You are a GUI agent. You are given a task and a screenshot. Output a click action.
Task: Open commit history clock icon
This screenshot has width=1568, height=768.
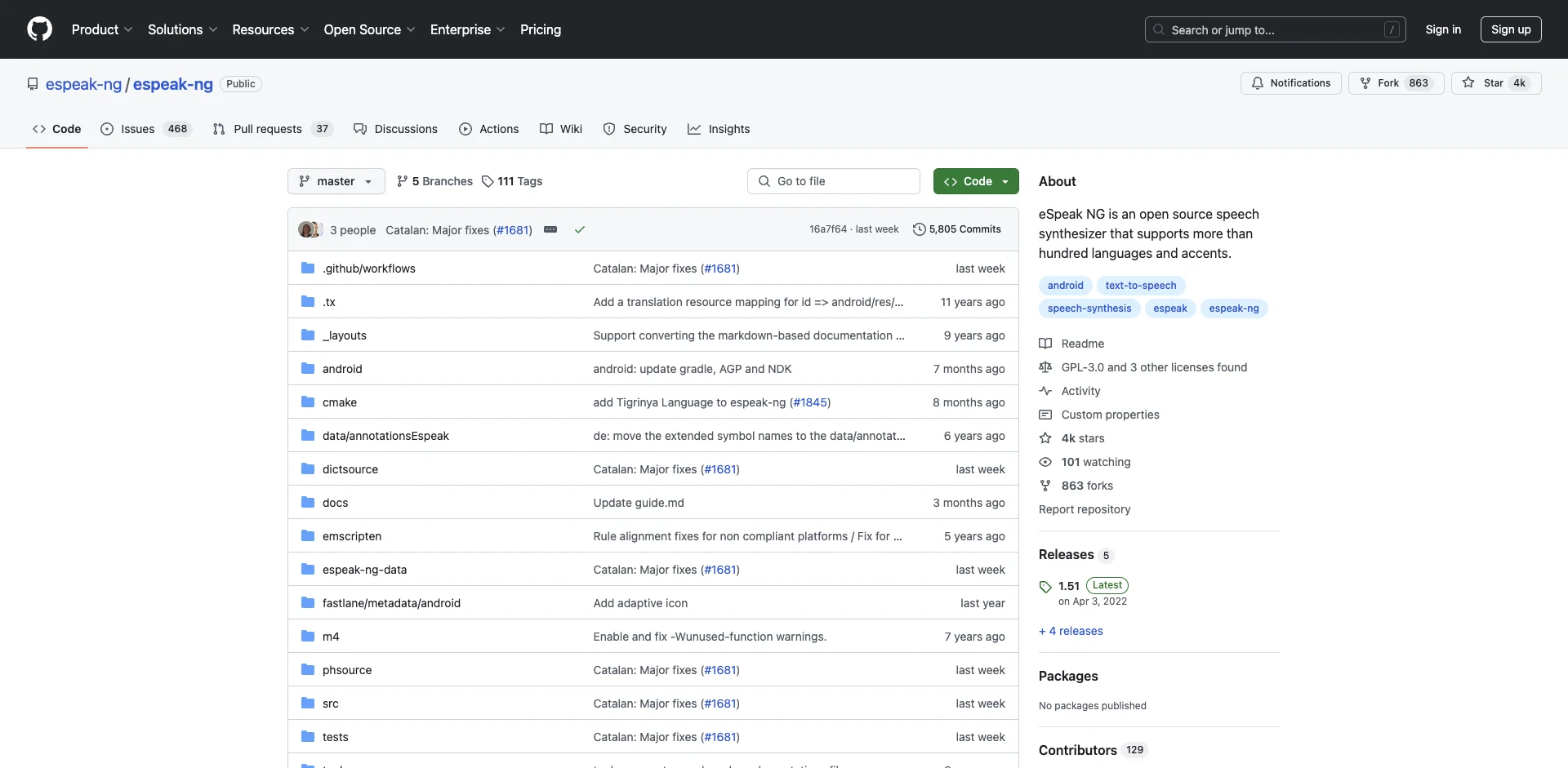[919, 229]
